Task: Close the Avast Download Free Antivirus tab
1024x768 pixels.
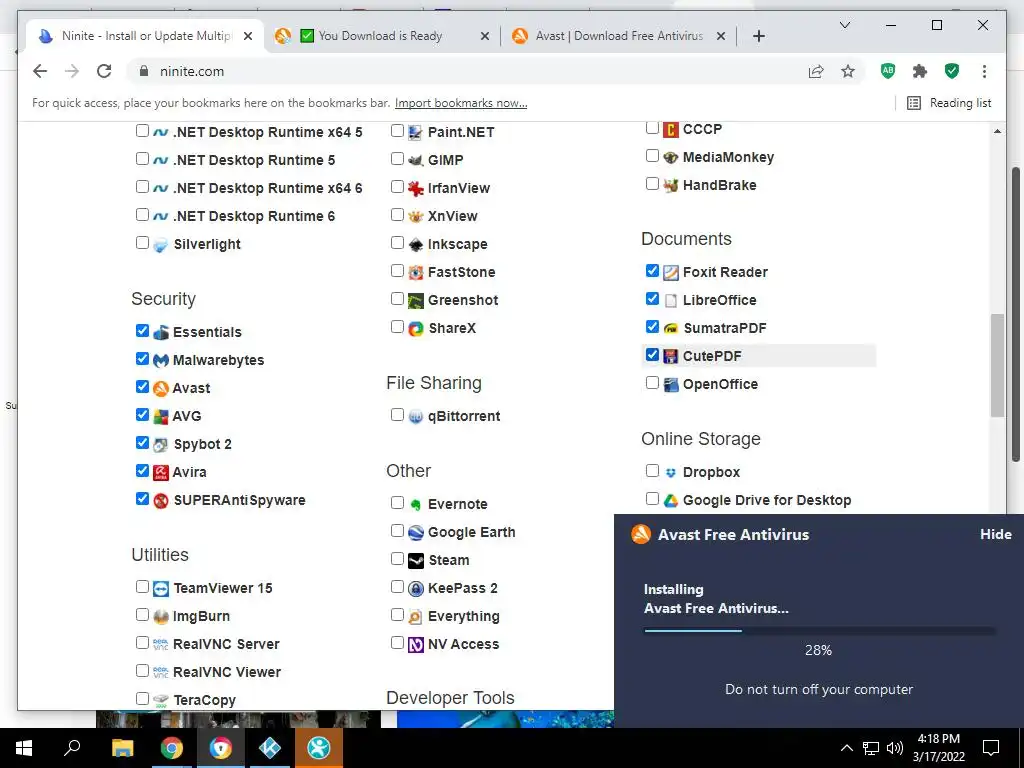Action: click(720, 37)
